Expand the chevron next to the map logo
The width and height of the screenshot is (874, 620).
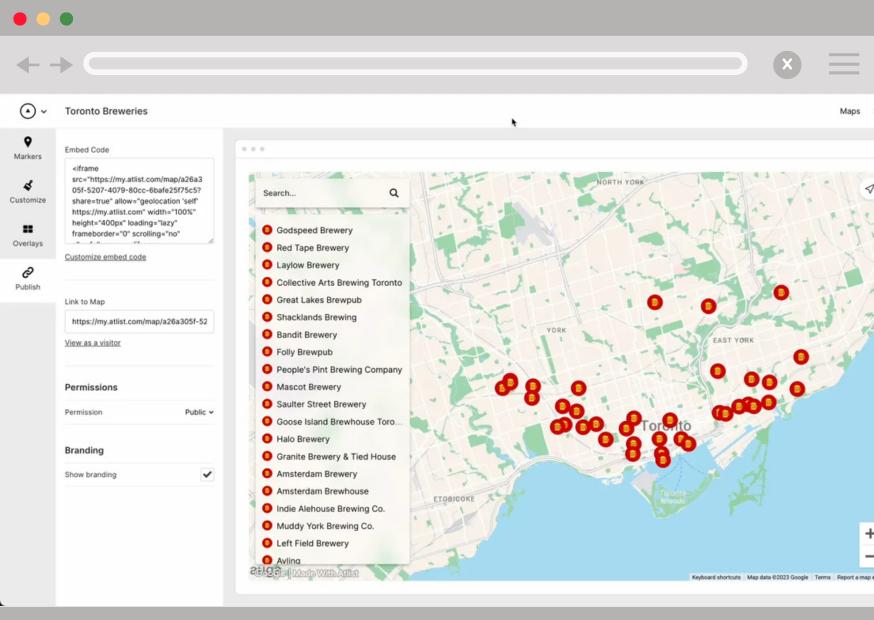click(41, 110)
